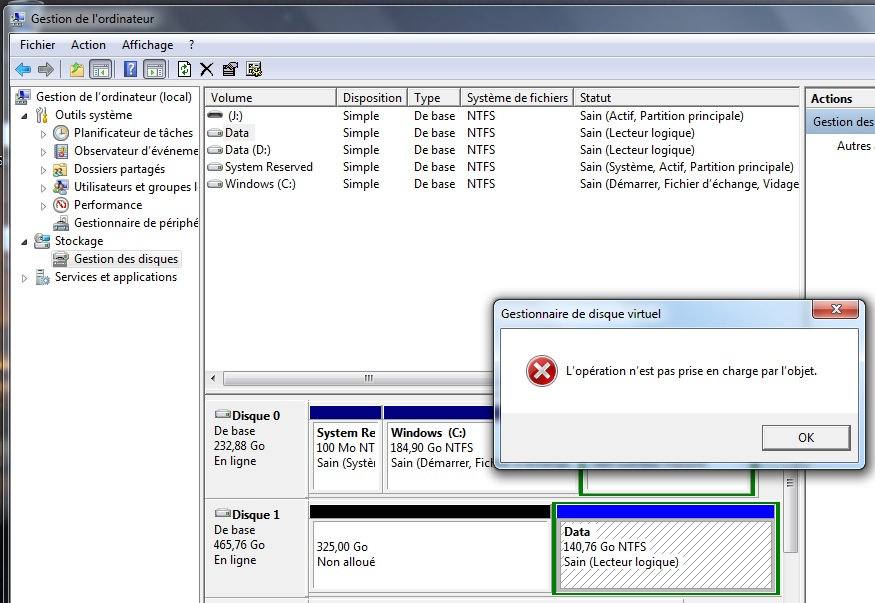The image size is (875, 603).
Task: Open the Fichier menu
Action: pyautogui.click(x=37, y=45)
